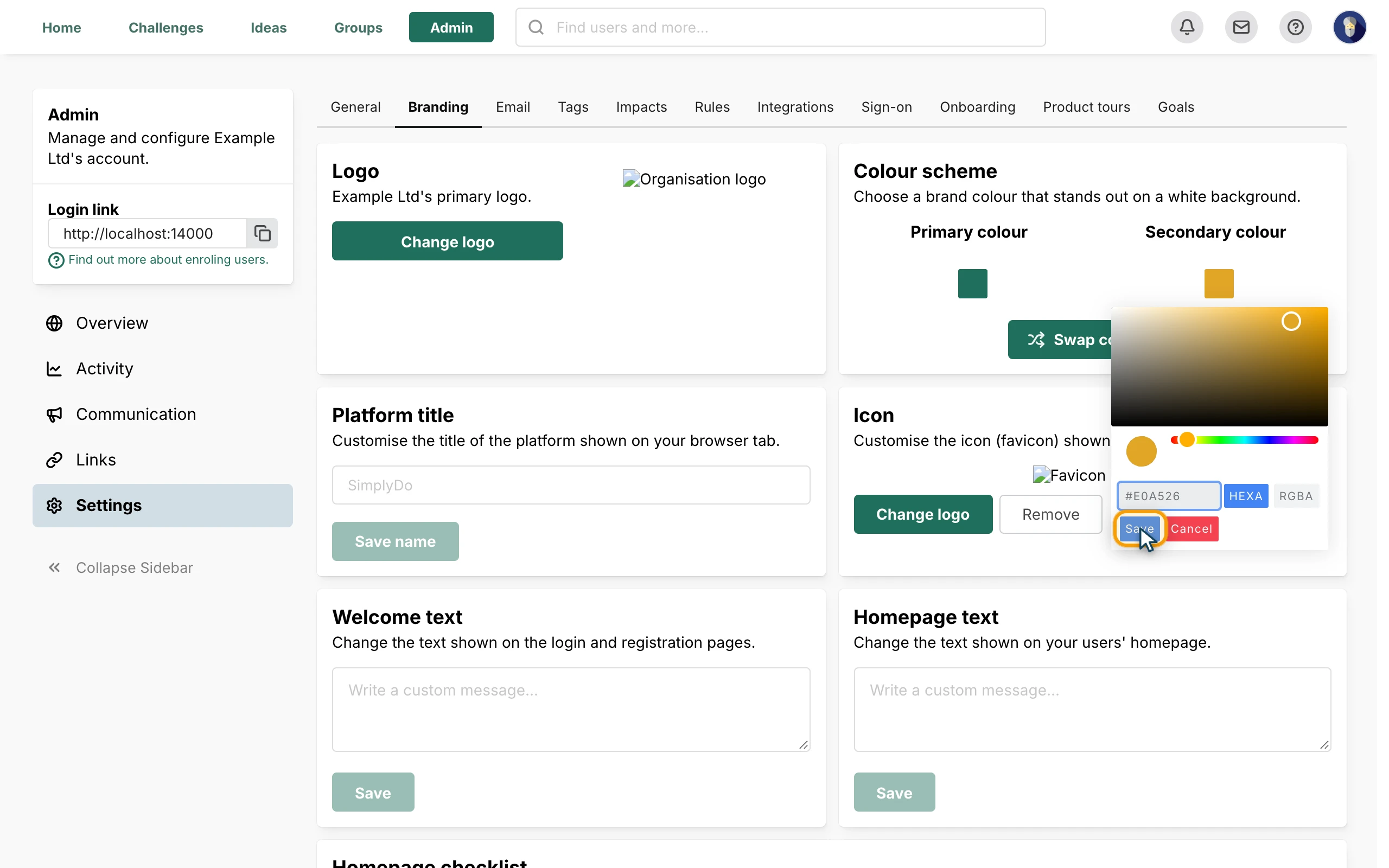Open Communication in the sidebar
1389x868 pixels.
point(162,414)
